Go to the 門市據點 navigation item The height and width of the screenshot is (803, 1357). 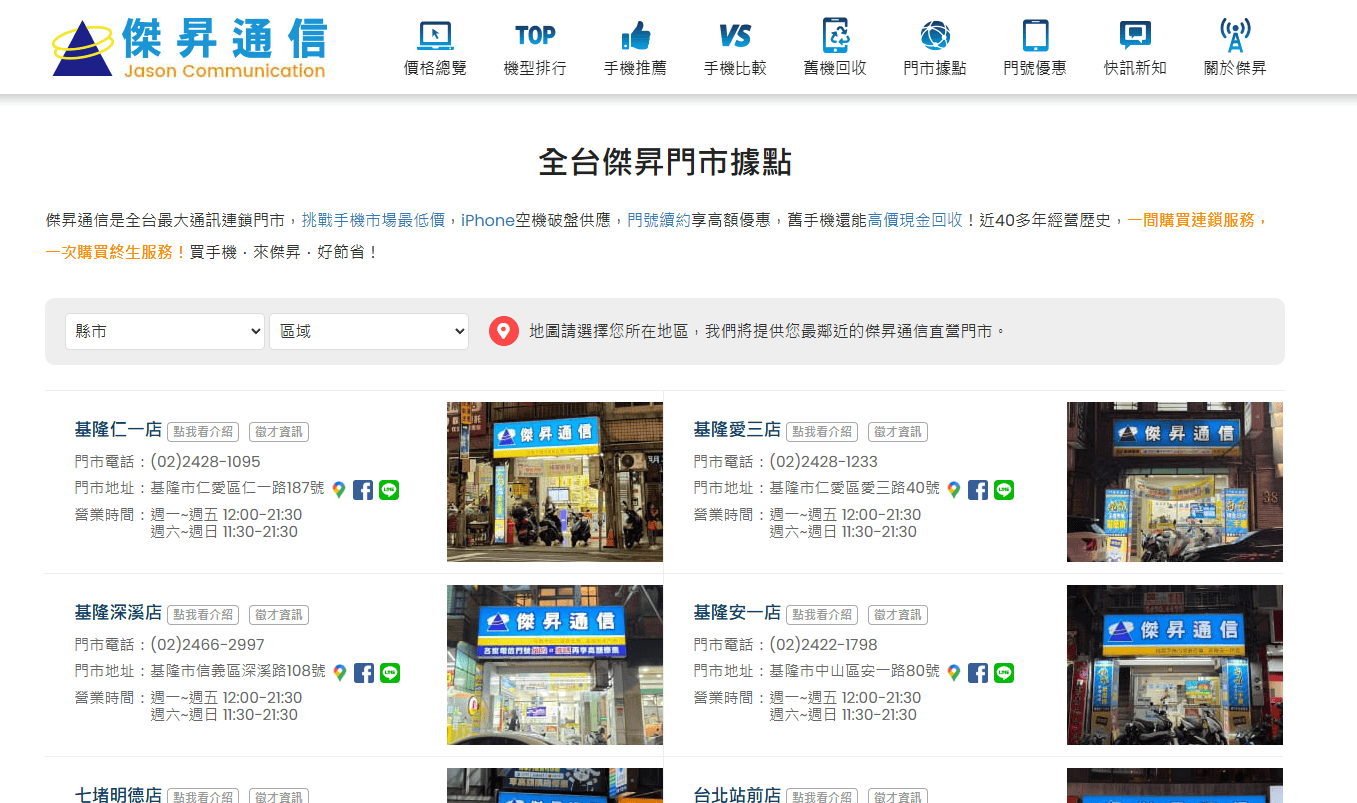[934, 34]
